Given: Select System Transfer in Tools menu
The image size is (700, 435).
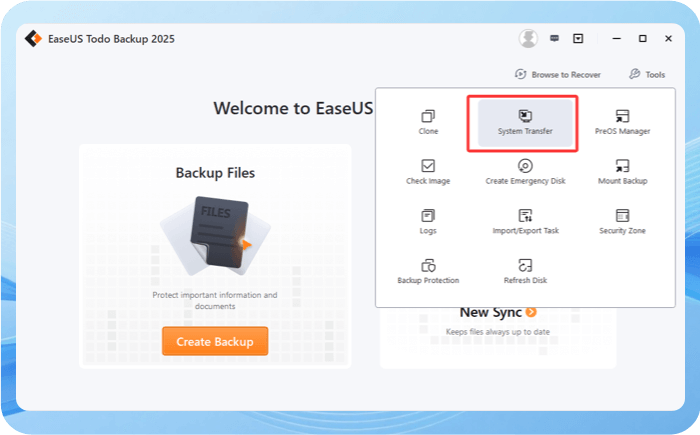Looking at the screenshot, I should click(x=524, y=122).
